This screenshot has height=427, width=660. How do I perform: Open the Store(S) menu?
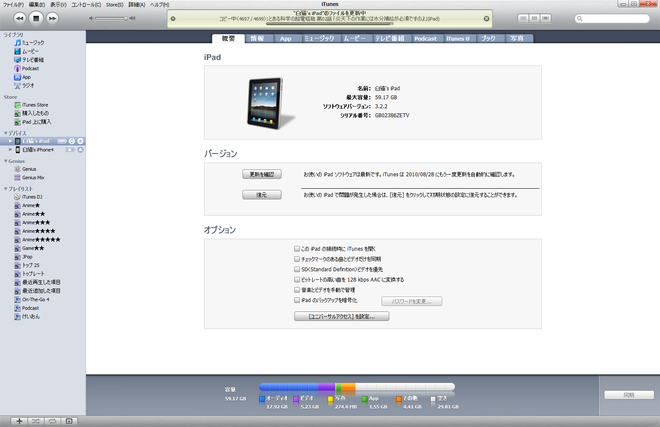coord(114,5)
